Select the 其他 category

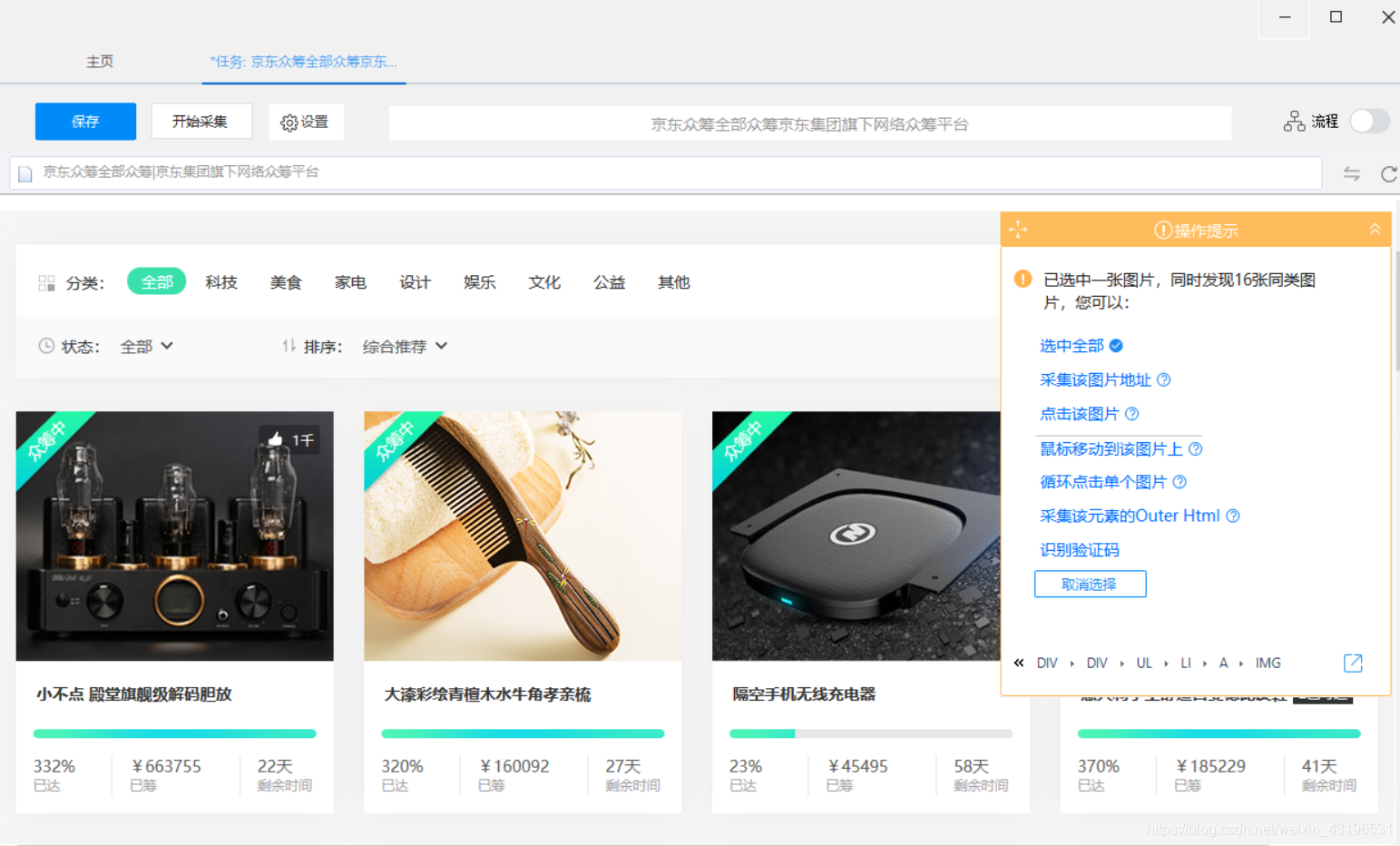[x=673, y=282]
